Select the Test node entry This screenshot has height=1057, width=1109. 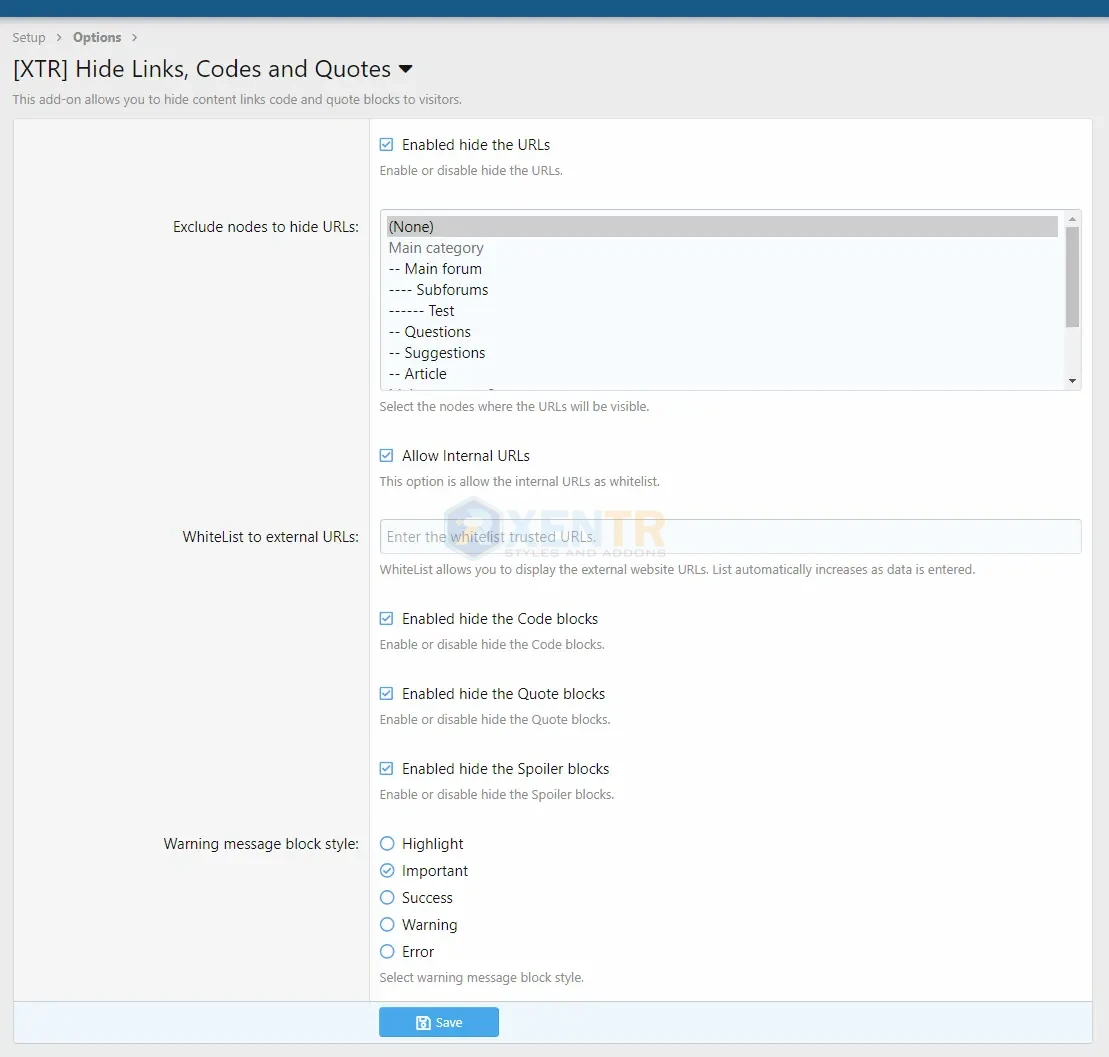click(x=722, y=311)
